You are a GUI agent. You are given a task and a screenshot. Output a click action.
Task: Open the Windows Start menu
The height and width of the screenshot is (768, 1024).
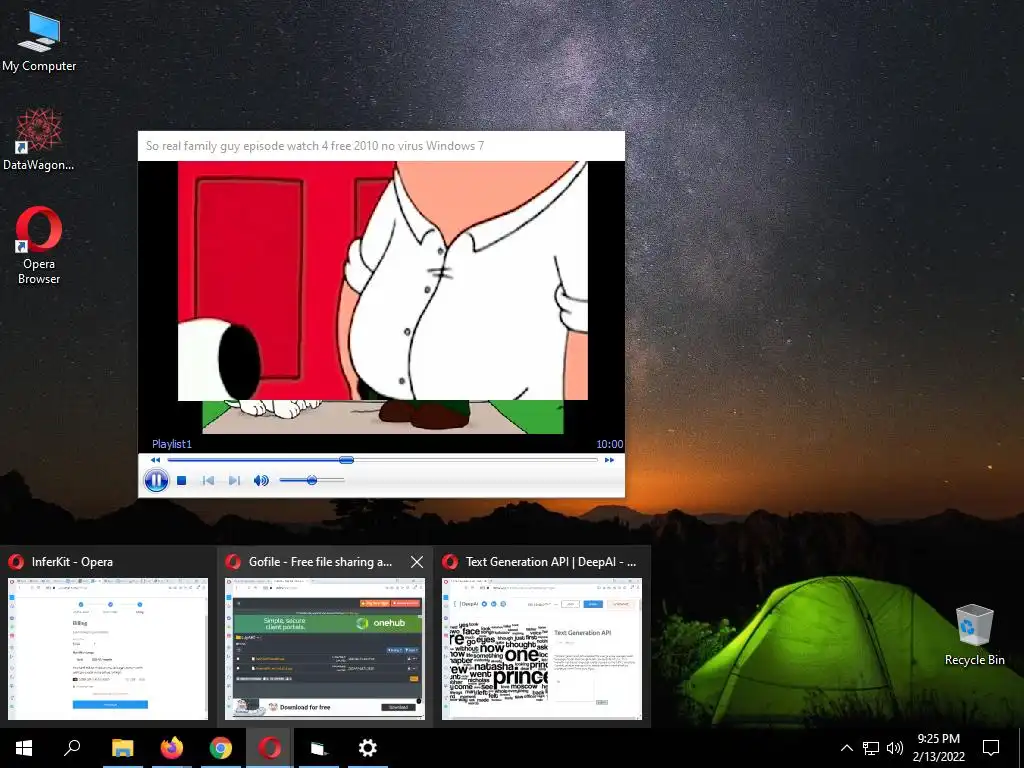click(x=24, y=748)
